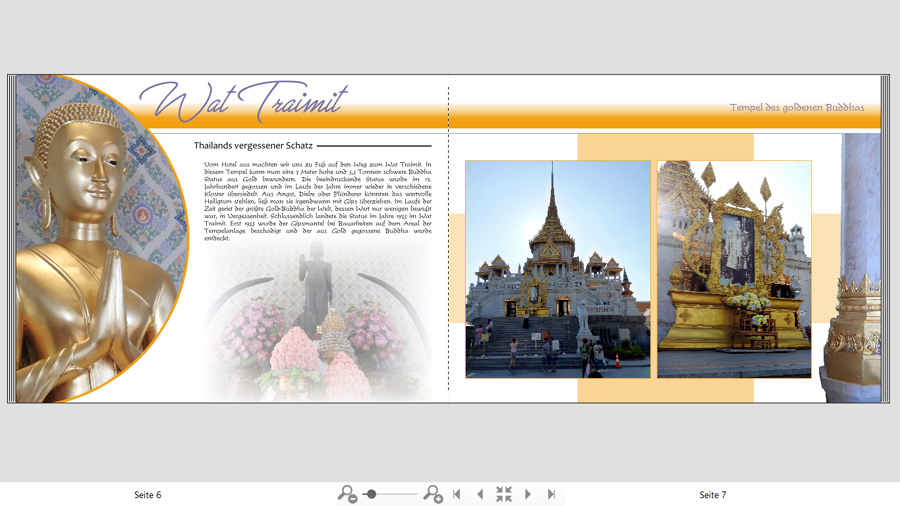Exit fullscreen preview mode

pos(504,494)
